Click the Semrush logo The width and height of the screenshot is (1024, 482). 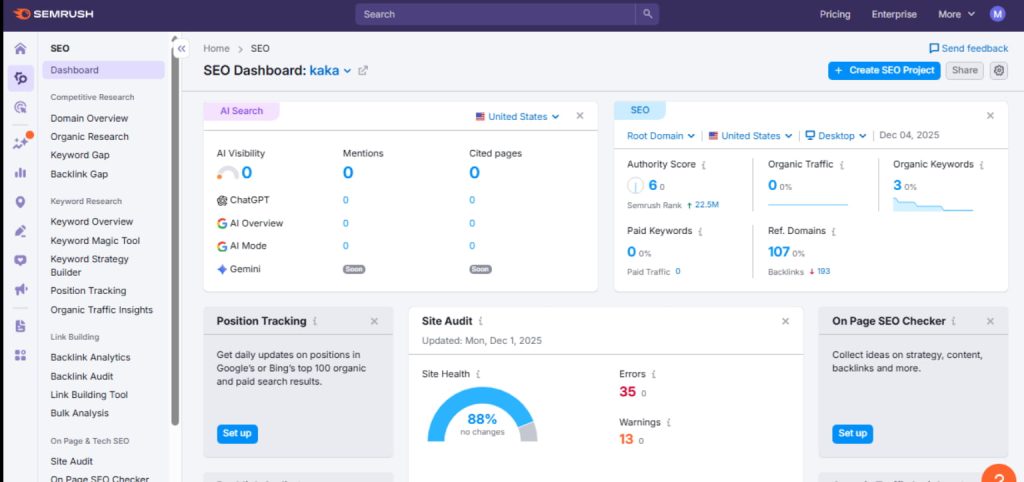(x=52, y=14)
